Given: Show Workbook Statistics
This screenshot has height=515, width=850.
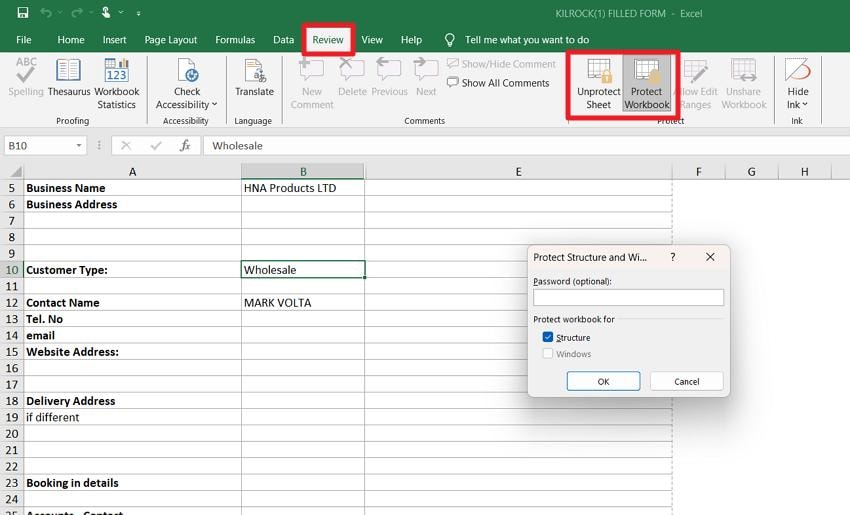Looking at the screenshot, I should click(x=117, y=84).
